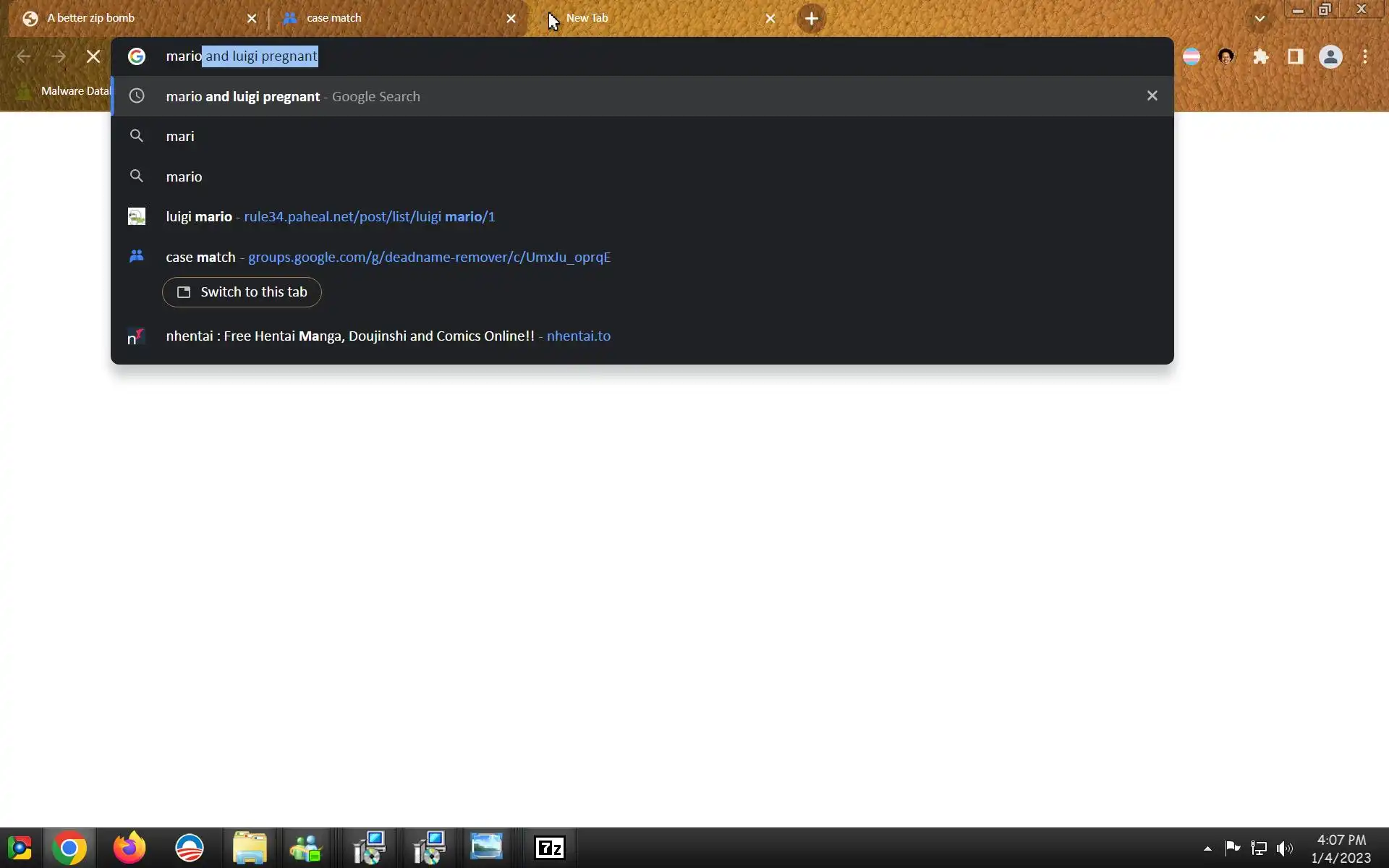Screen dimensions: 1389x868
Task: Click the new tab plus button
Action: tap(811, 19)
